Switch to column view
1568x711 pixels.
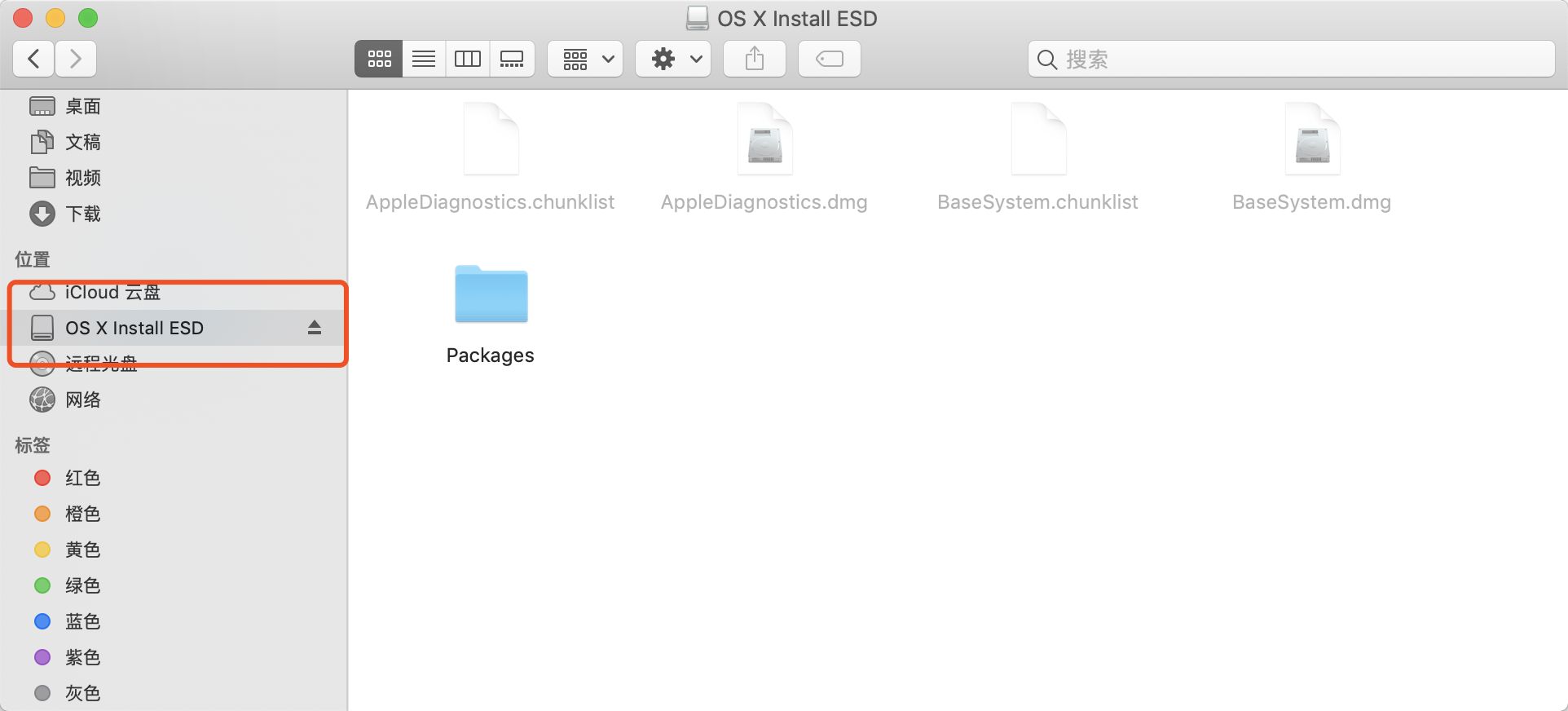(468, 59)
